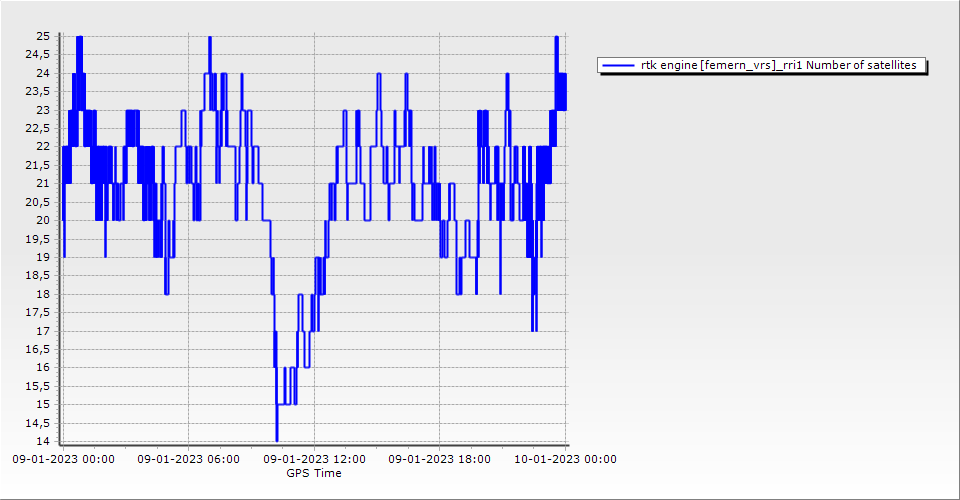Click the lowest data point at 14 satellites
This screenshot has width=960, height=500.
click(277, 439)
